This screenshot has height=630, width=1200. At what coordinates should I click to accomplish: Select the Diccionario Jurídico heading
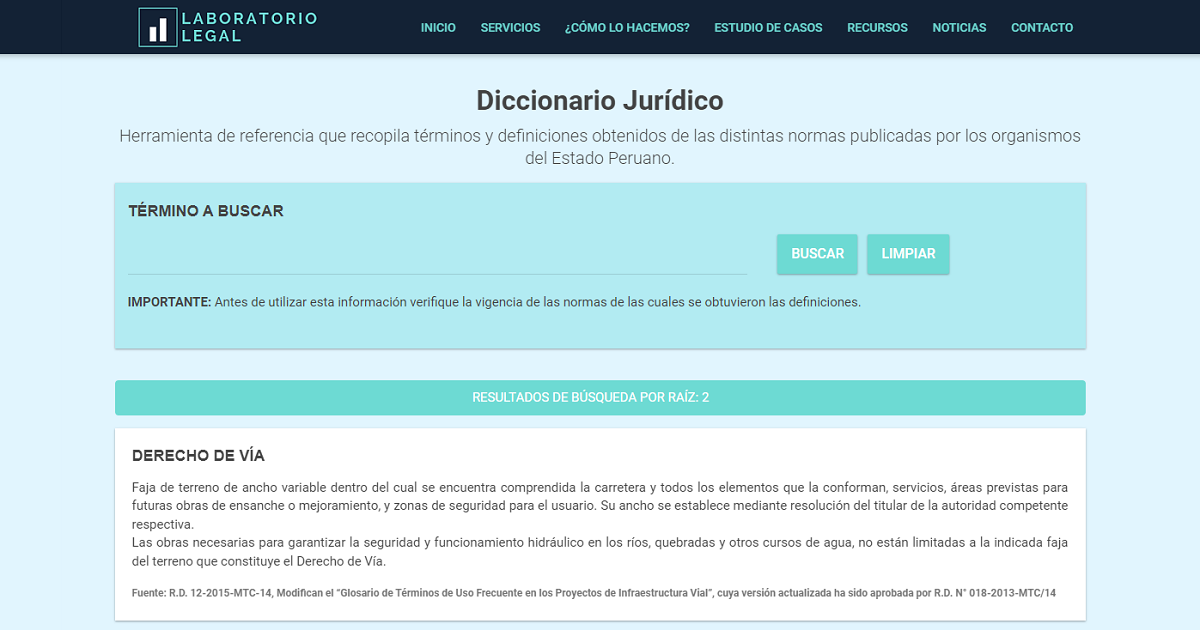(x=600, y=101)
